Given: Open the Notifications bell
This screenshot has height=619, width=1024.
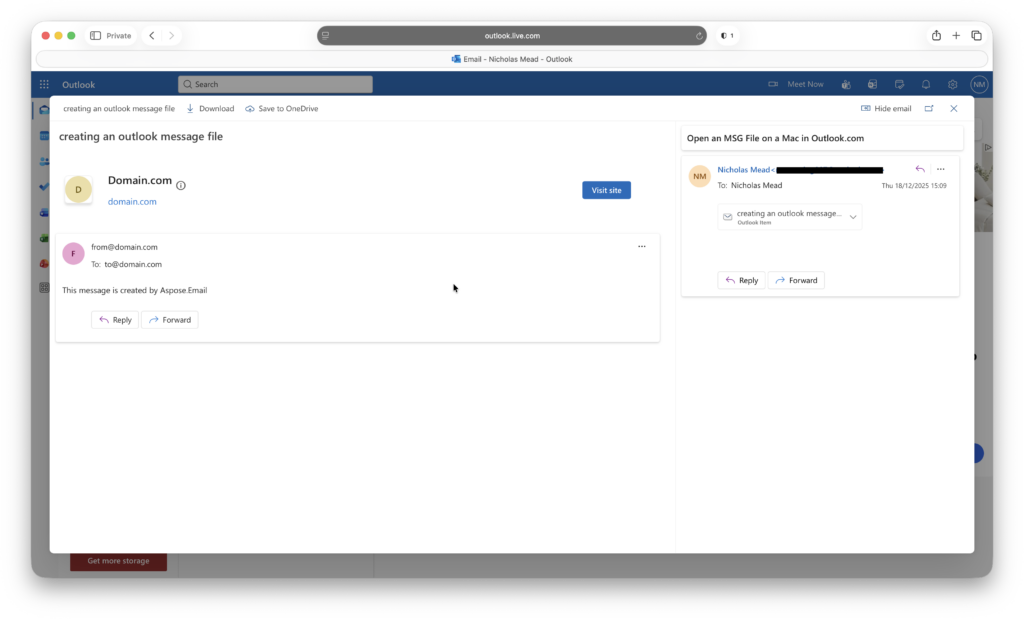Looking at the screenshot, I should click(x=927, y=84).
